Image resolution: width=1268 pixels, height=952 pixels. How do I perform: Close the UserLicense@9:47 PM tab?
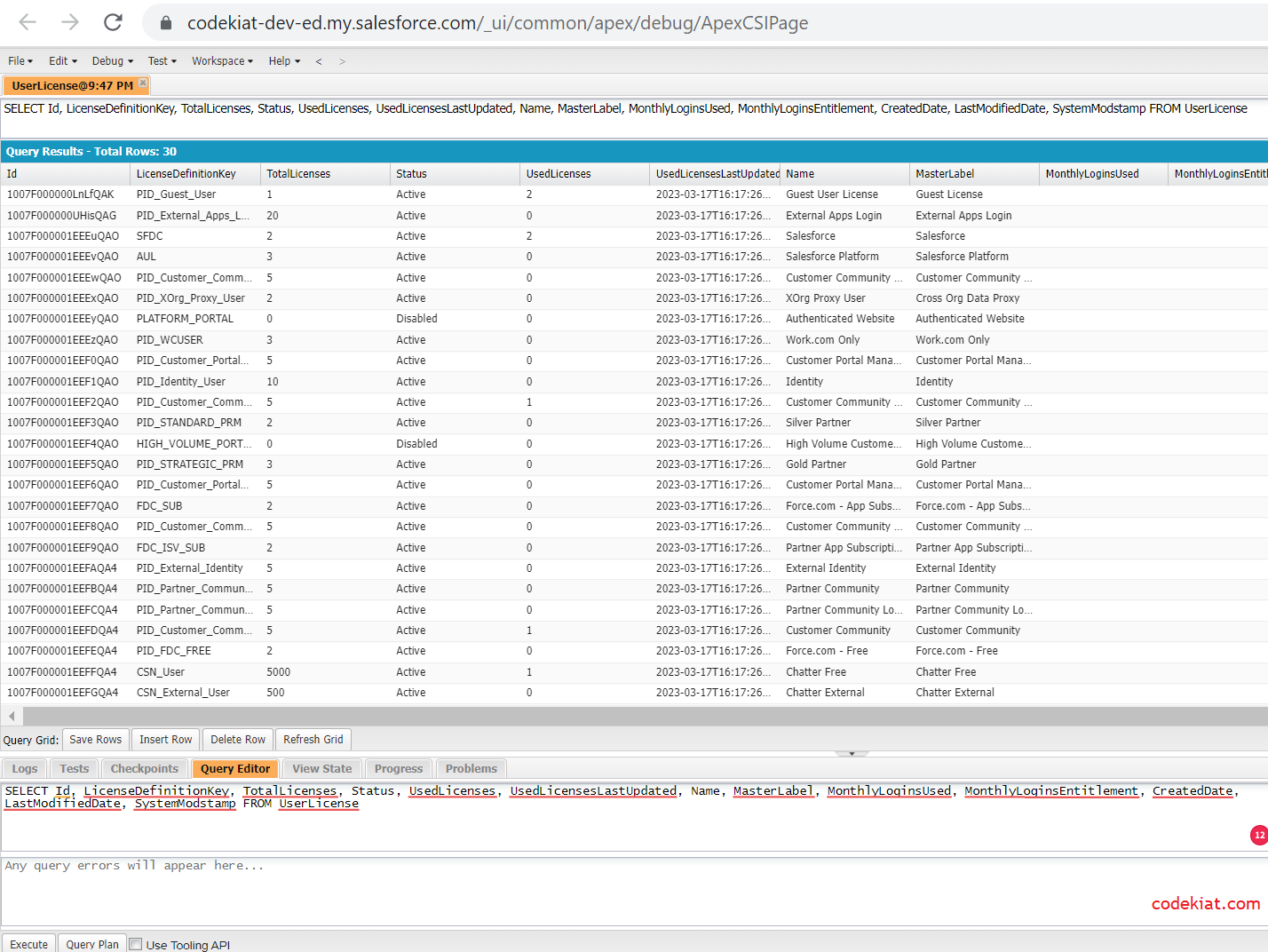[x=143, y=83]
